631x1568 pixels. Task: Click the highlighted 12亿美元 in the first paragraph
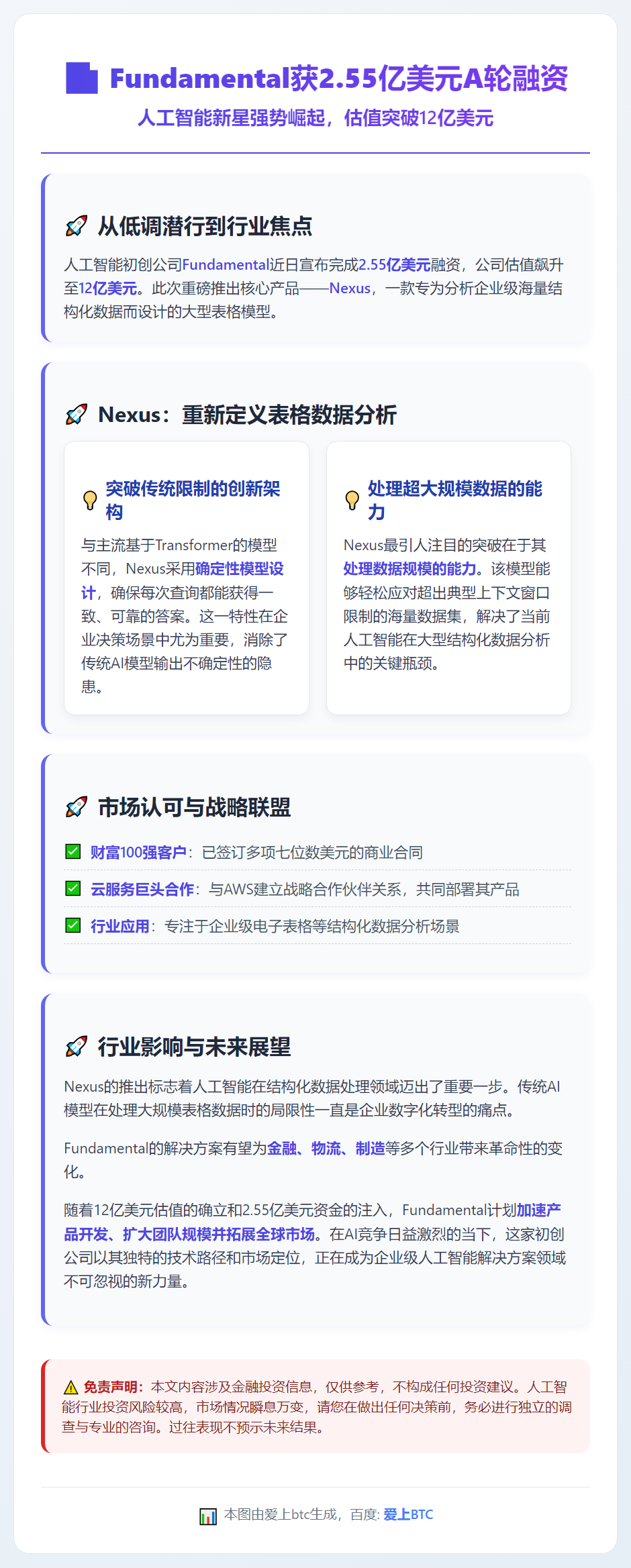click(108, 289)
